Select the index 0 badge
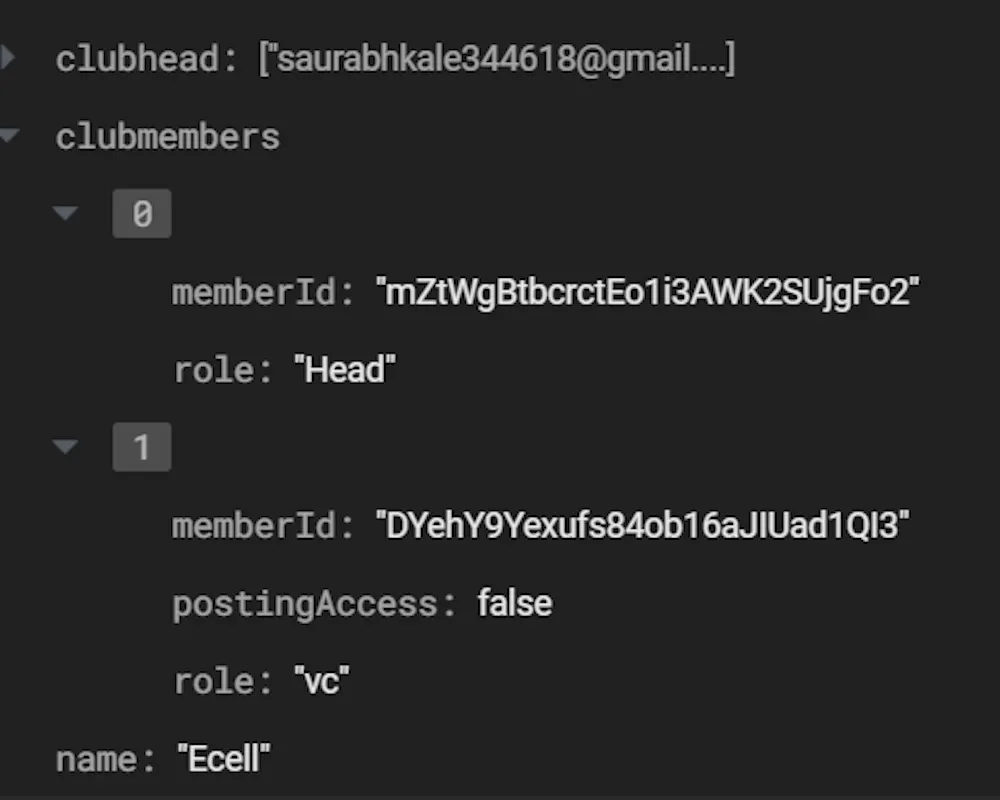This screenshot has height=800, width=1000. (141, 213)
